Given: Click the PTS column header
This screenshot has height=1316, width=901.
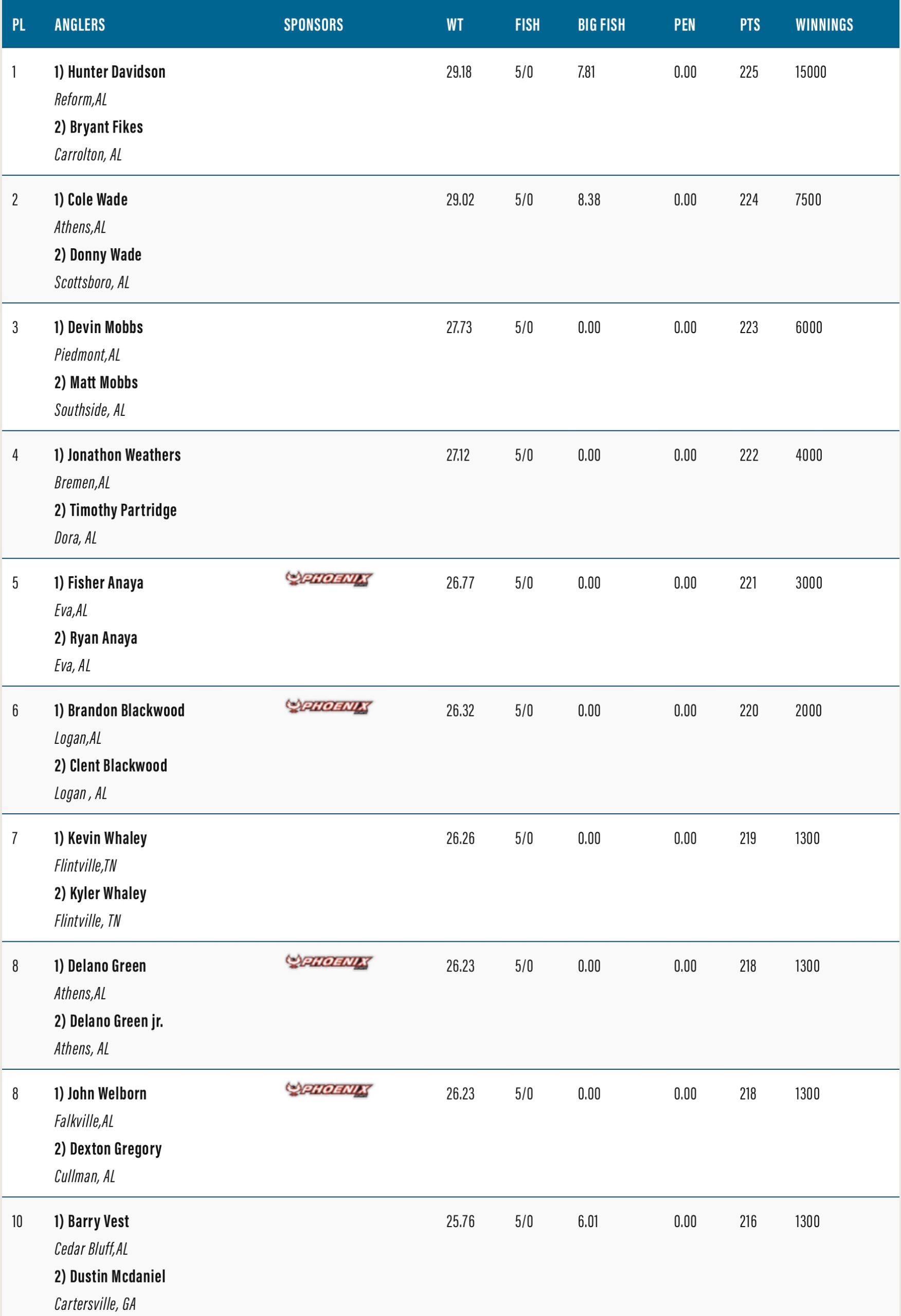Looking at the screenshot, I should tap(750, 25).
